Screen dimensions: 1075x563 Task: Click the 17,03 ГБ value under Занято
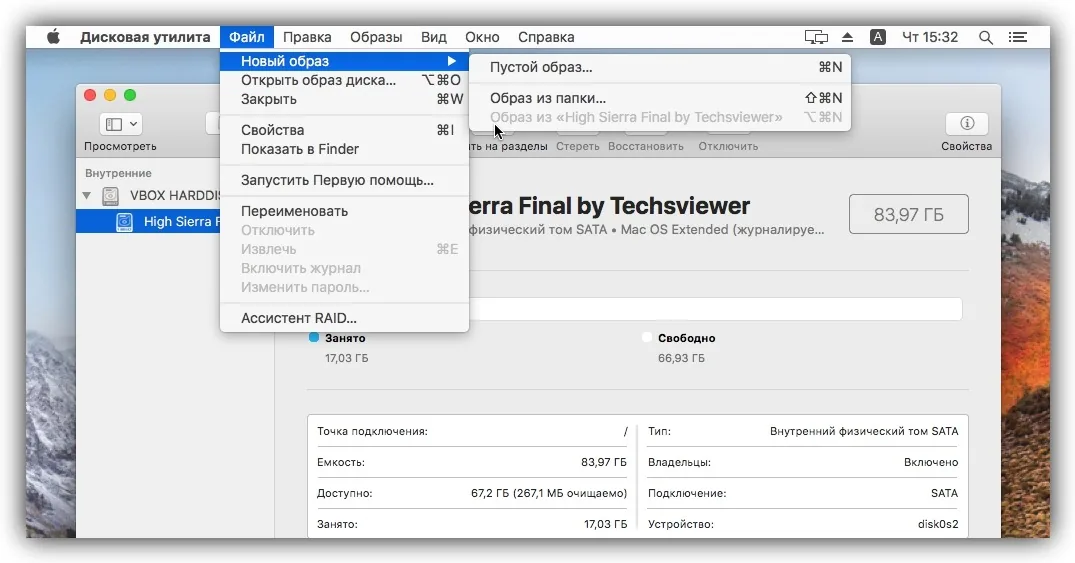tap(347, 358)
